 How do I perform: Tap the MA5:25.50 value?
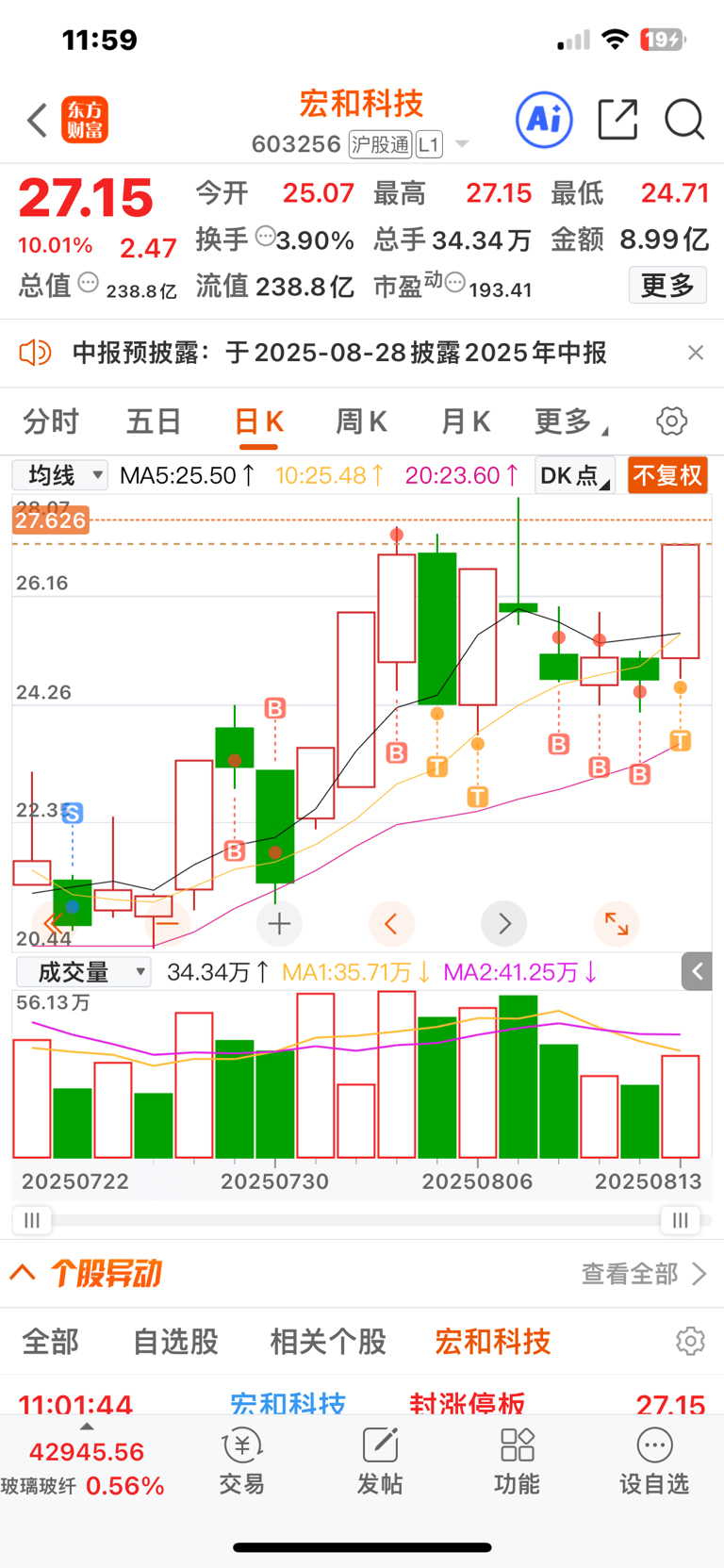click(188, 475)
